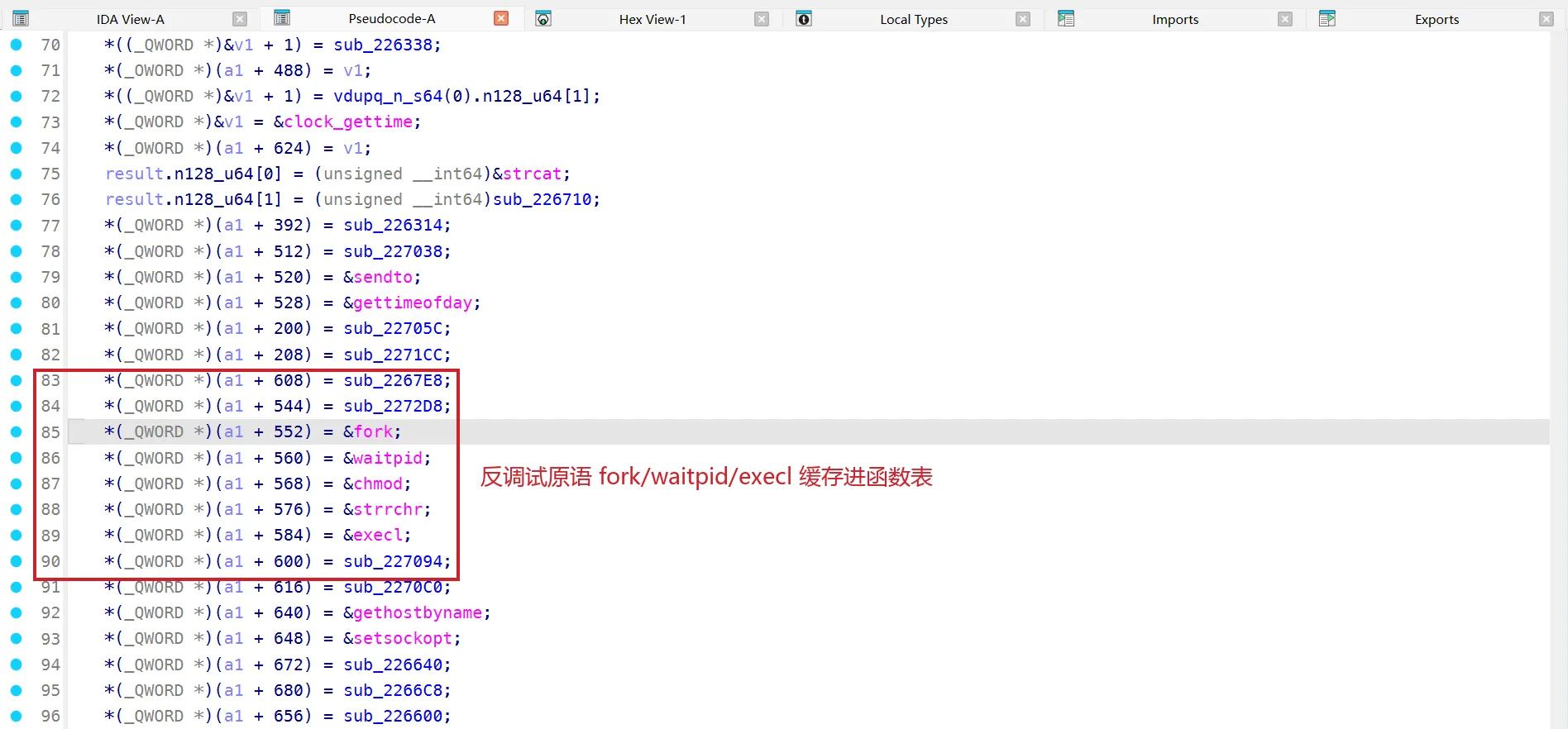The width and height of the screenshot is (1568, 729).
Task: Click setsockopt on line 93
Action: tap(403, 639)
